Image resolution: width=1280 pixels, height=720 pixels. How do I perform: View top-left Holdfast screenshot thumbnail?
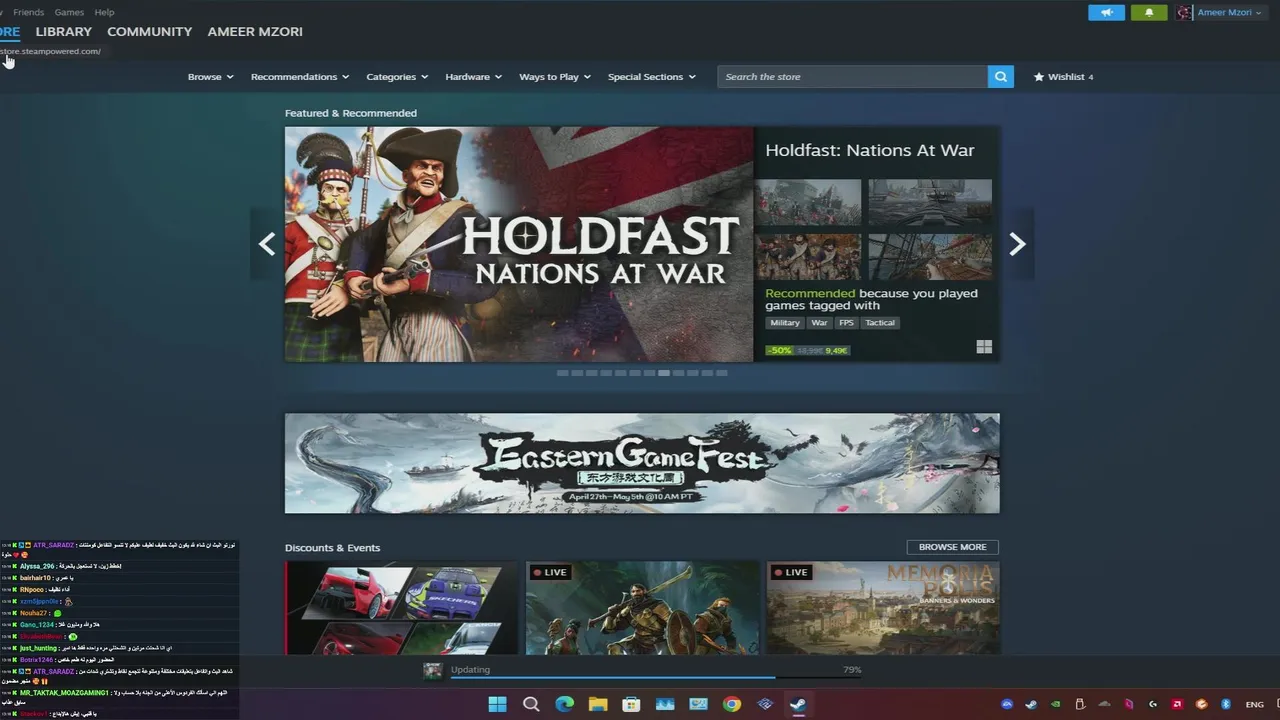click(x=808, y=203)
